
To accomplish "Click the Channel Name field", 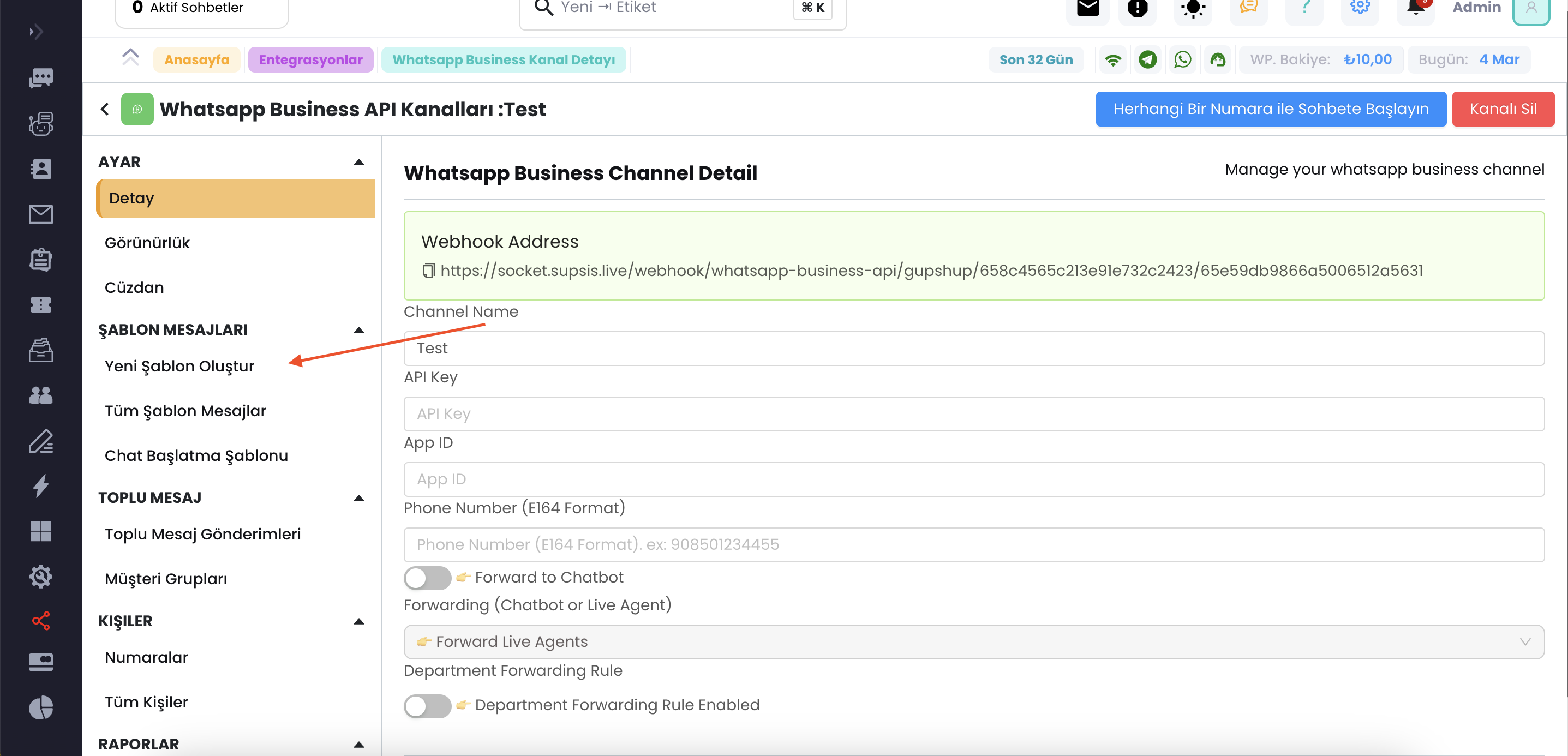I will pyautogui.click(x=974, y=348).
